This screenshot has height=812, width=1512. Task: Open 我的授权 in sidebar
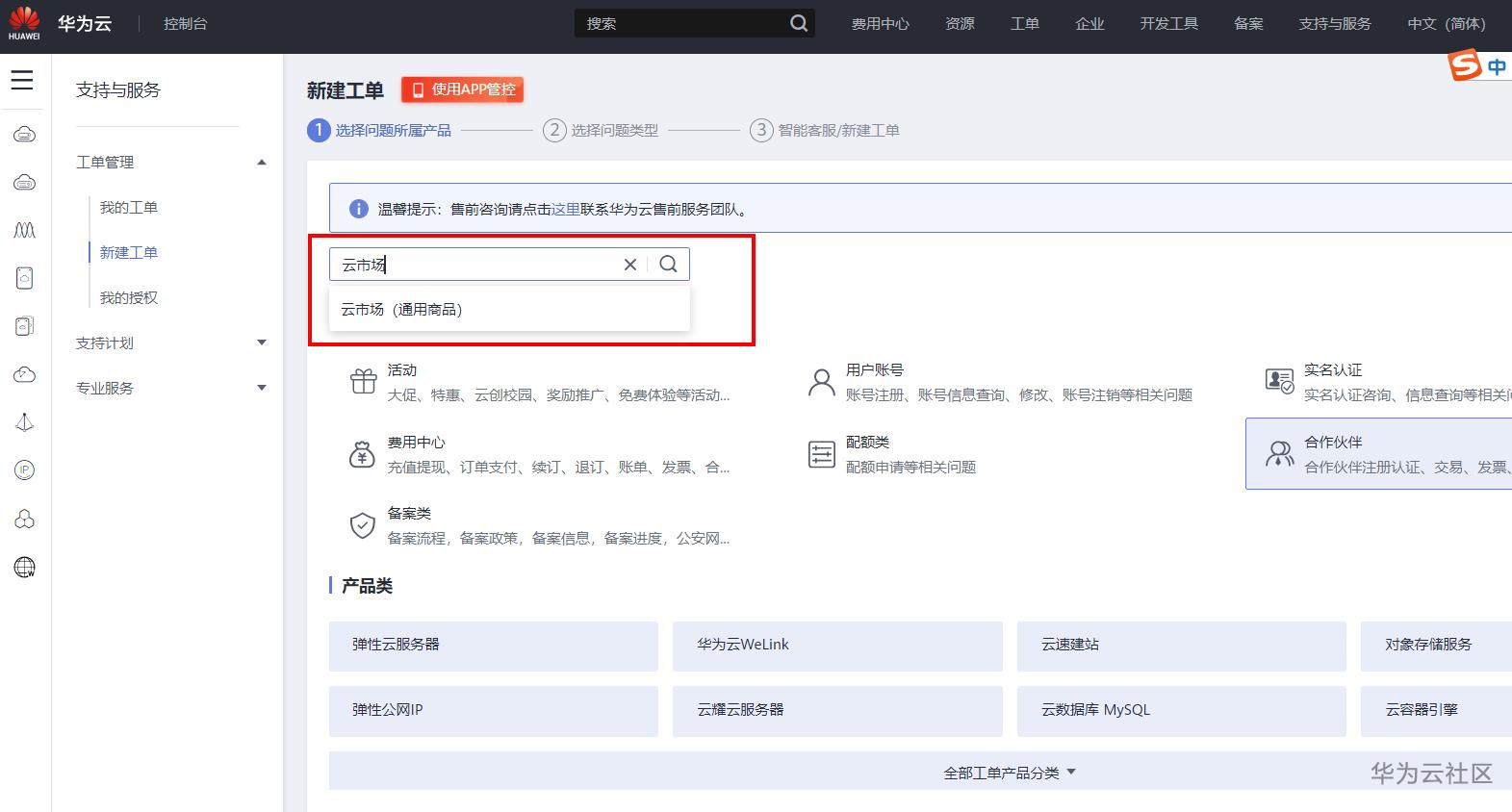[129, 297]
